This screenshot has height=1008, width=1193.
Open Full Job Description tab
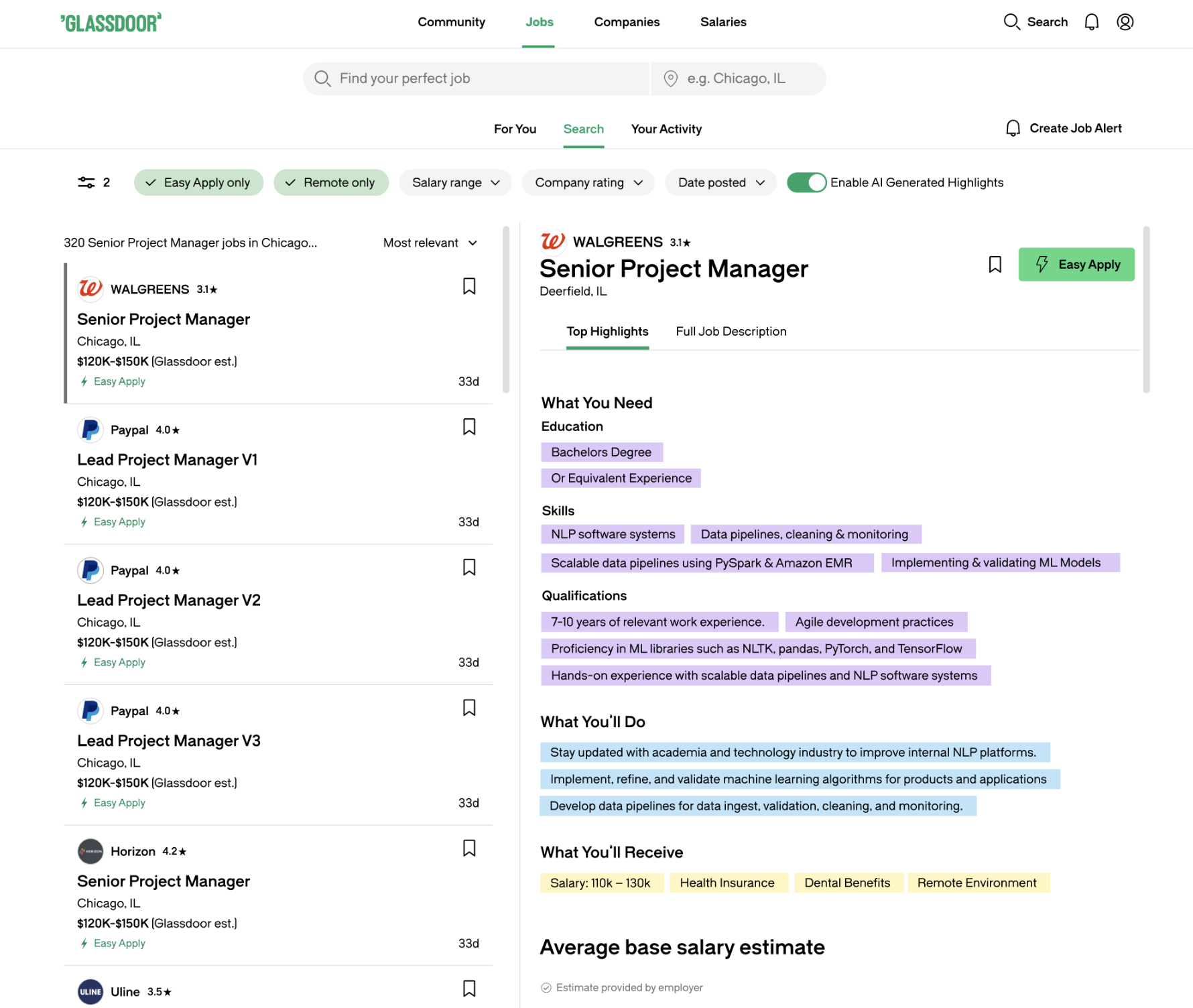coord(731,332)
